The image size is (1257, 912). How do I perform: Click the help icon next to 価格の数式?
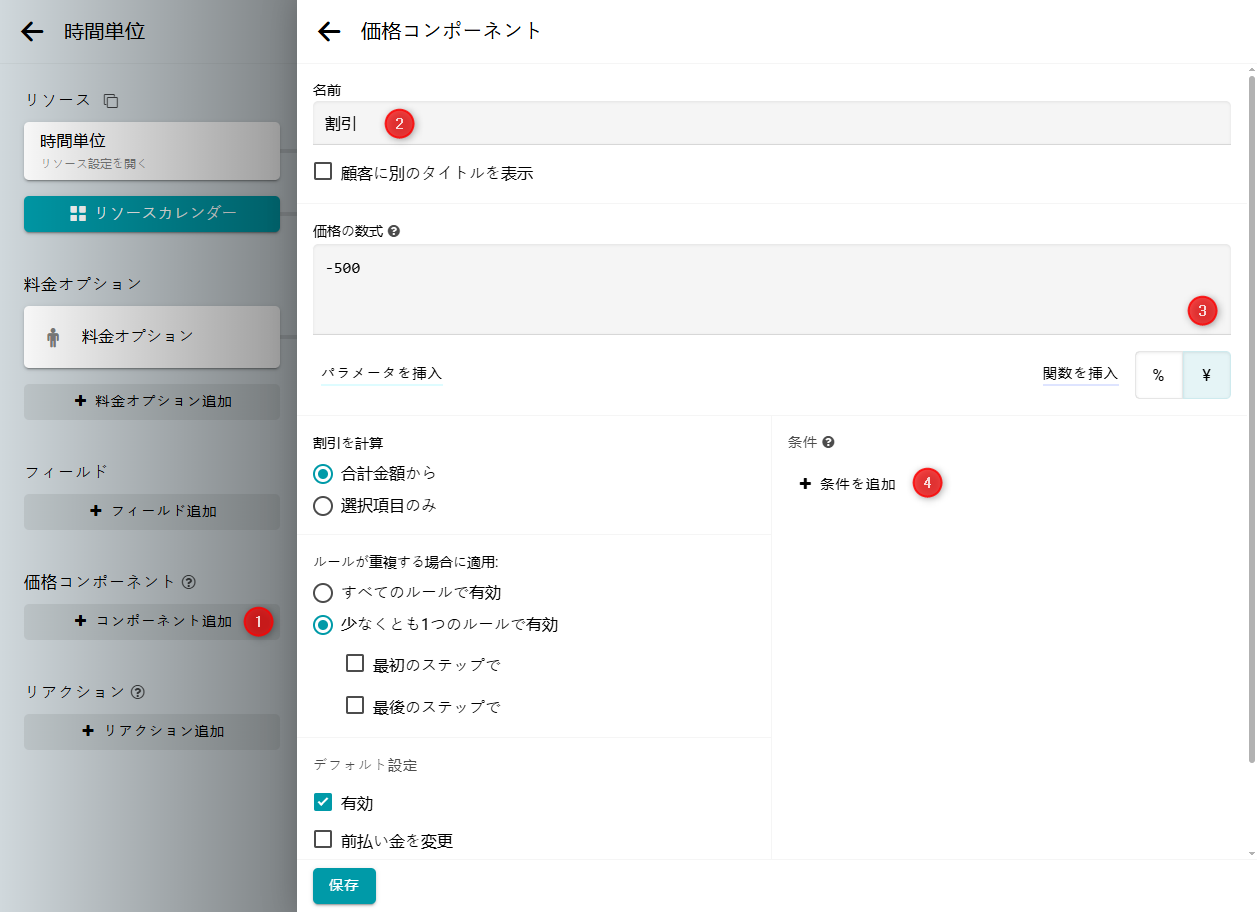tap(394, 231)
